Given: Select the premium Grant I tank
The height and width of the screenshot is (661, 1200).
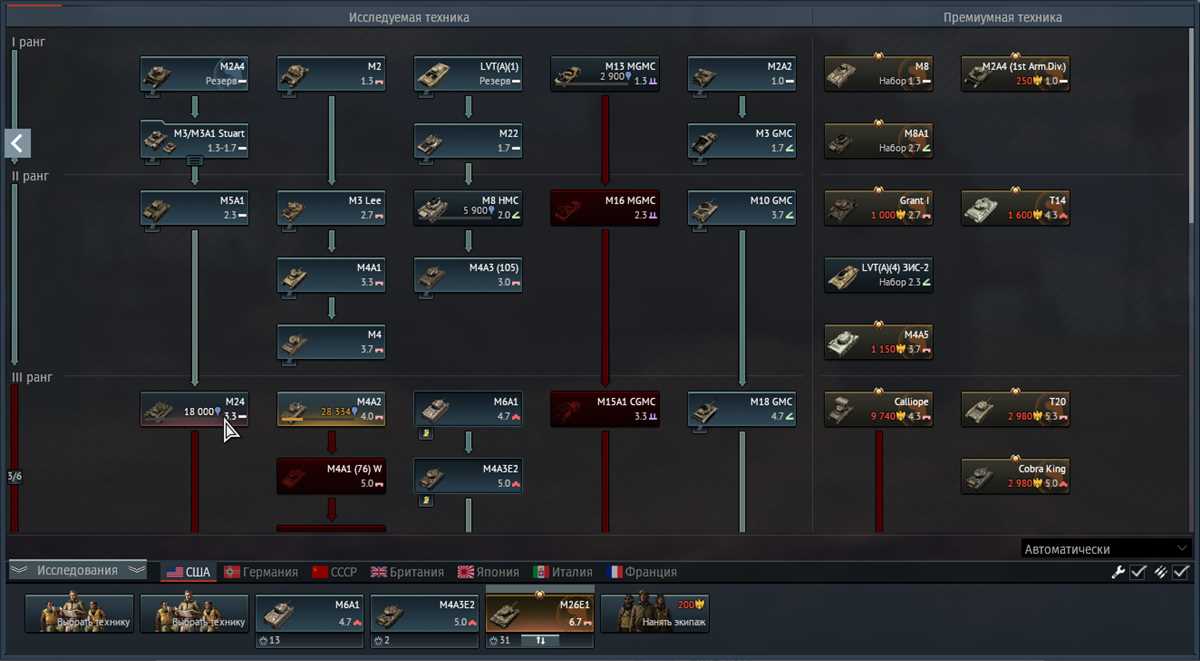Looking at the screenshot, I should coord(879,208).
